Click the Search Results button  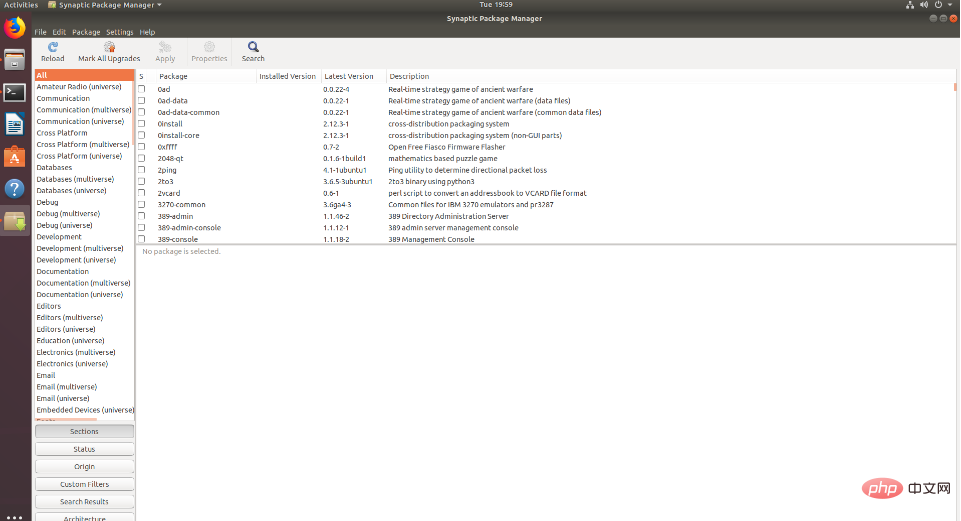coord(85,501)
